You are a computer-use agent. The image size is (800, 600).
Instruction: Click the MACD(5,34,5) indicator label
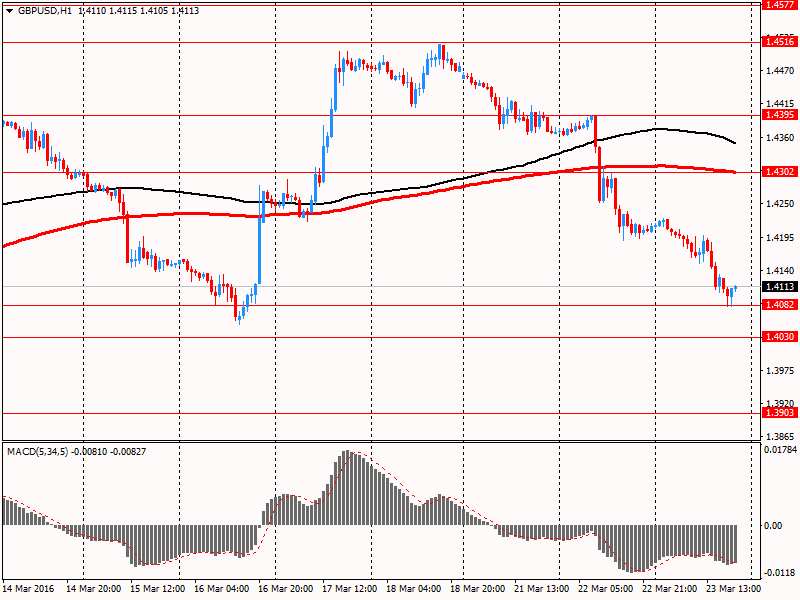coord(37,452)
